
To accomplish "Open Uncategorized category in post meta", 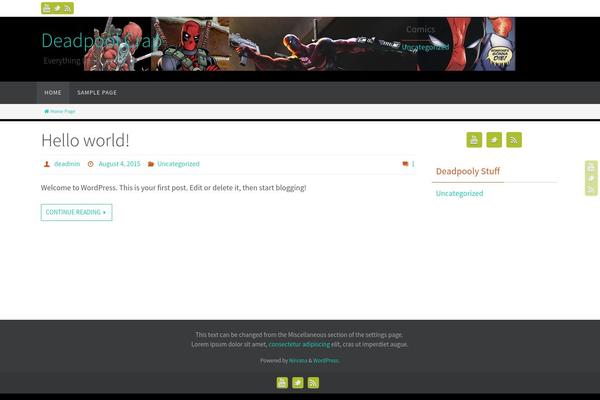I will click(x=178, y=164).
